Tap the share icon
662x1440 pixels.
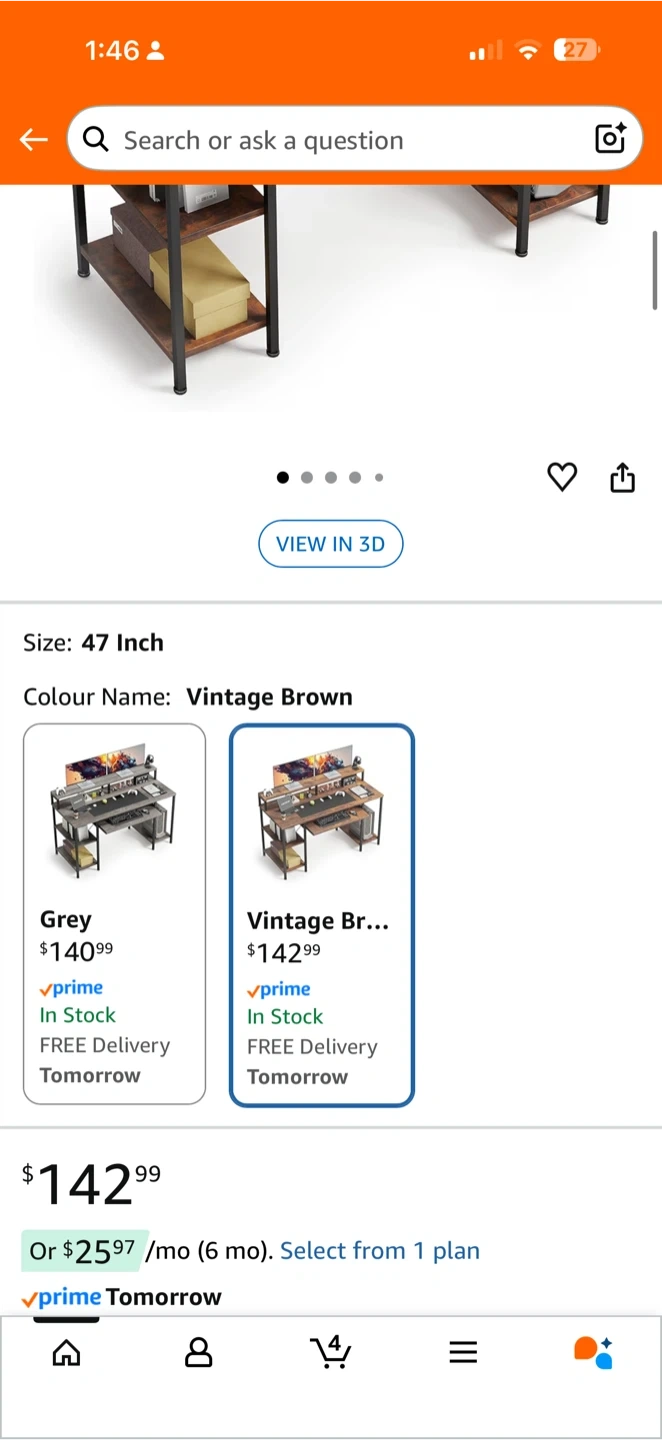622,478
